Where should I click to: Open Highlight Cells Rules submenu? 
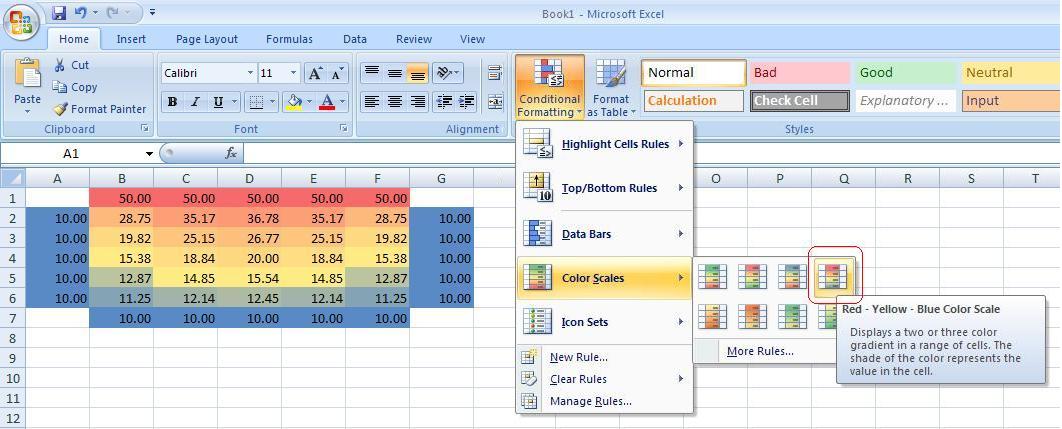pyautogui.click(x=604, y=144)
